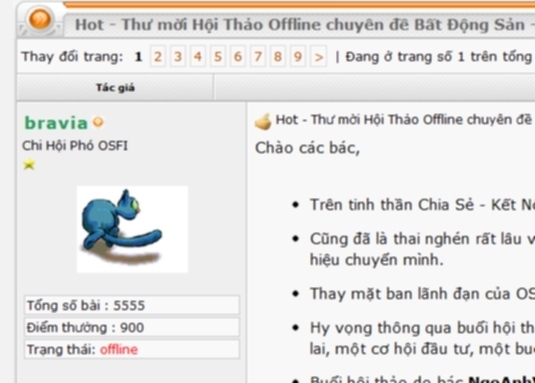Click the current page number 1
The width and height of the screenshot is (535, 383).
point(138,57)
